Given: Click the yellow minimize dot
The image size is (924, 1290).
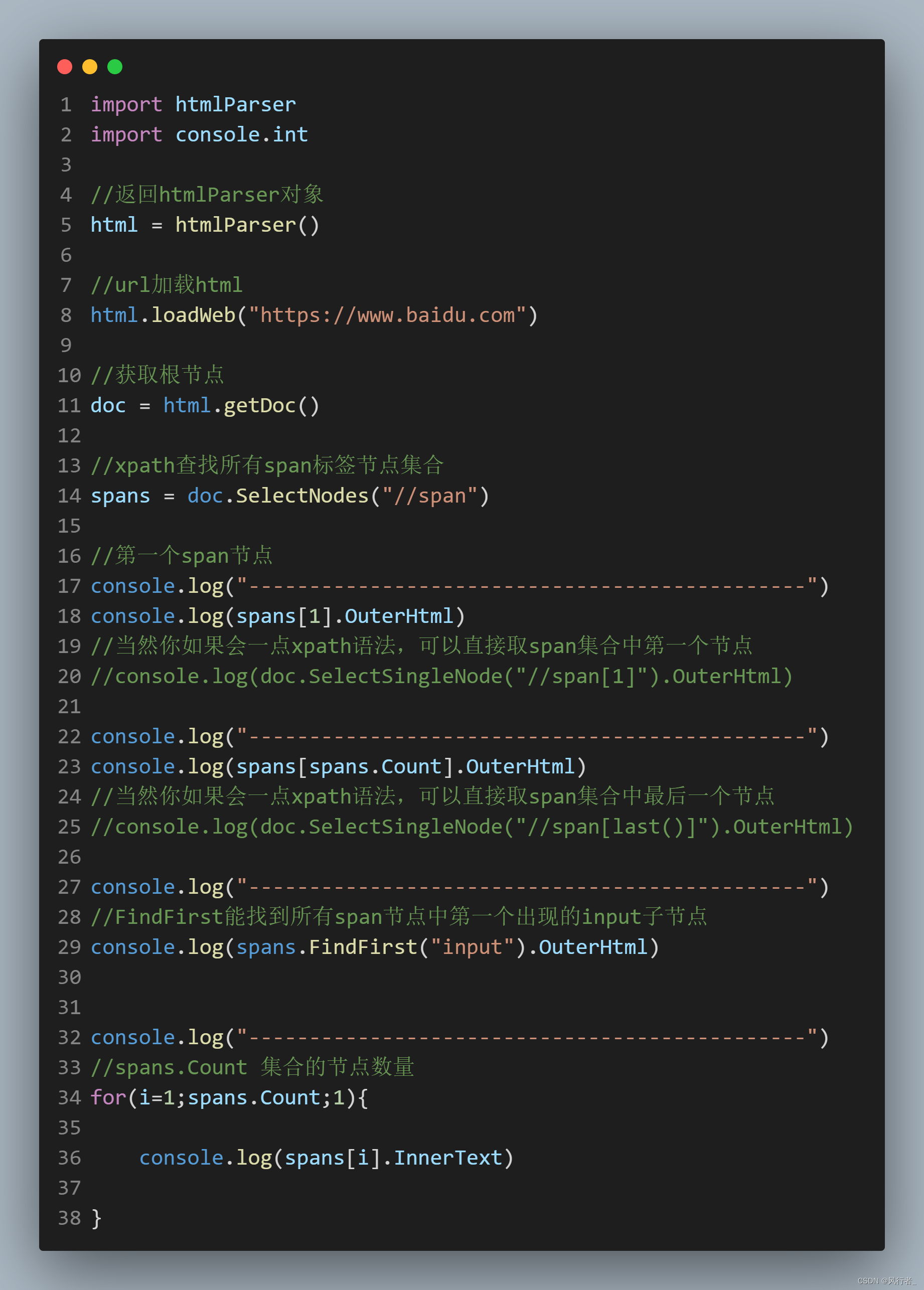Looking at the screenshot, I should click(90, 67).
